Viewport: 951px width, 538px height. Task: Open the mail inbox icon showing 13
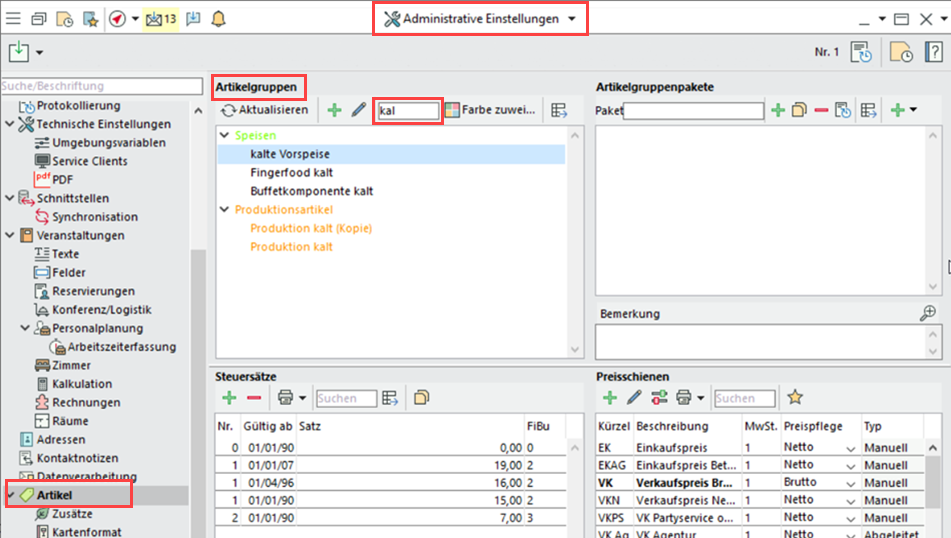160,19
